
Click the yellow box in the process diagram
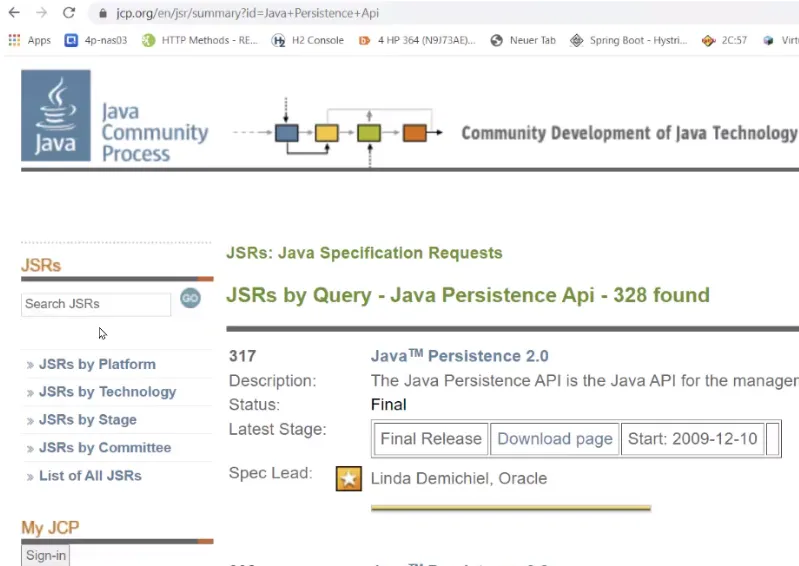click(327, 133)
